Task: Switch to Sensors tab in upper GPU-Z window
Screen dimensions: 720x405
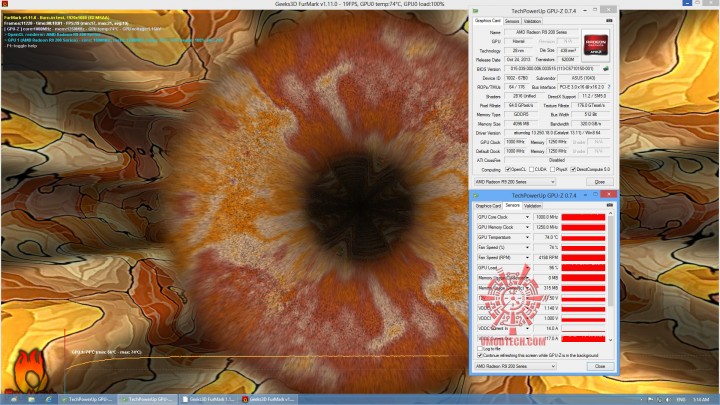Action: tap(512, 21)
